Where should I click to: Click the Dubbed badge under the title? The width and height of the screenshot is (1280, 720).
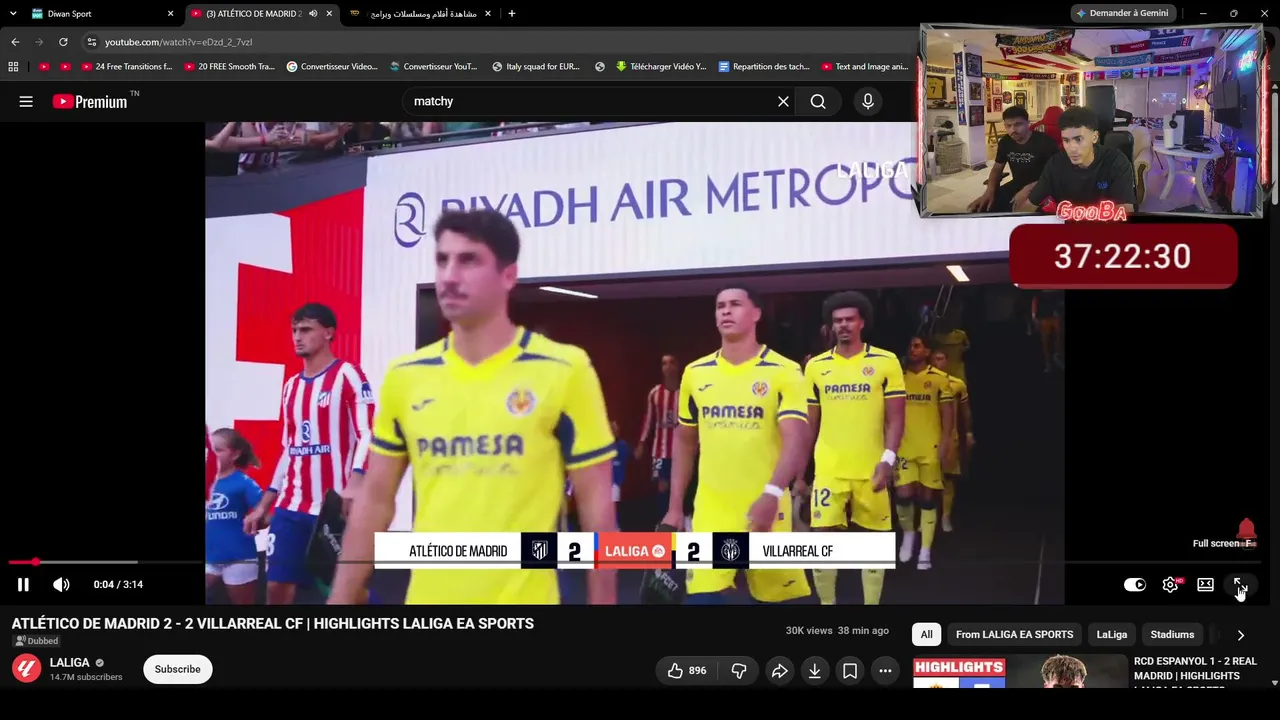[37, 641]
